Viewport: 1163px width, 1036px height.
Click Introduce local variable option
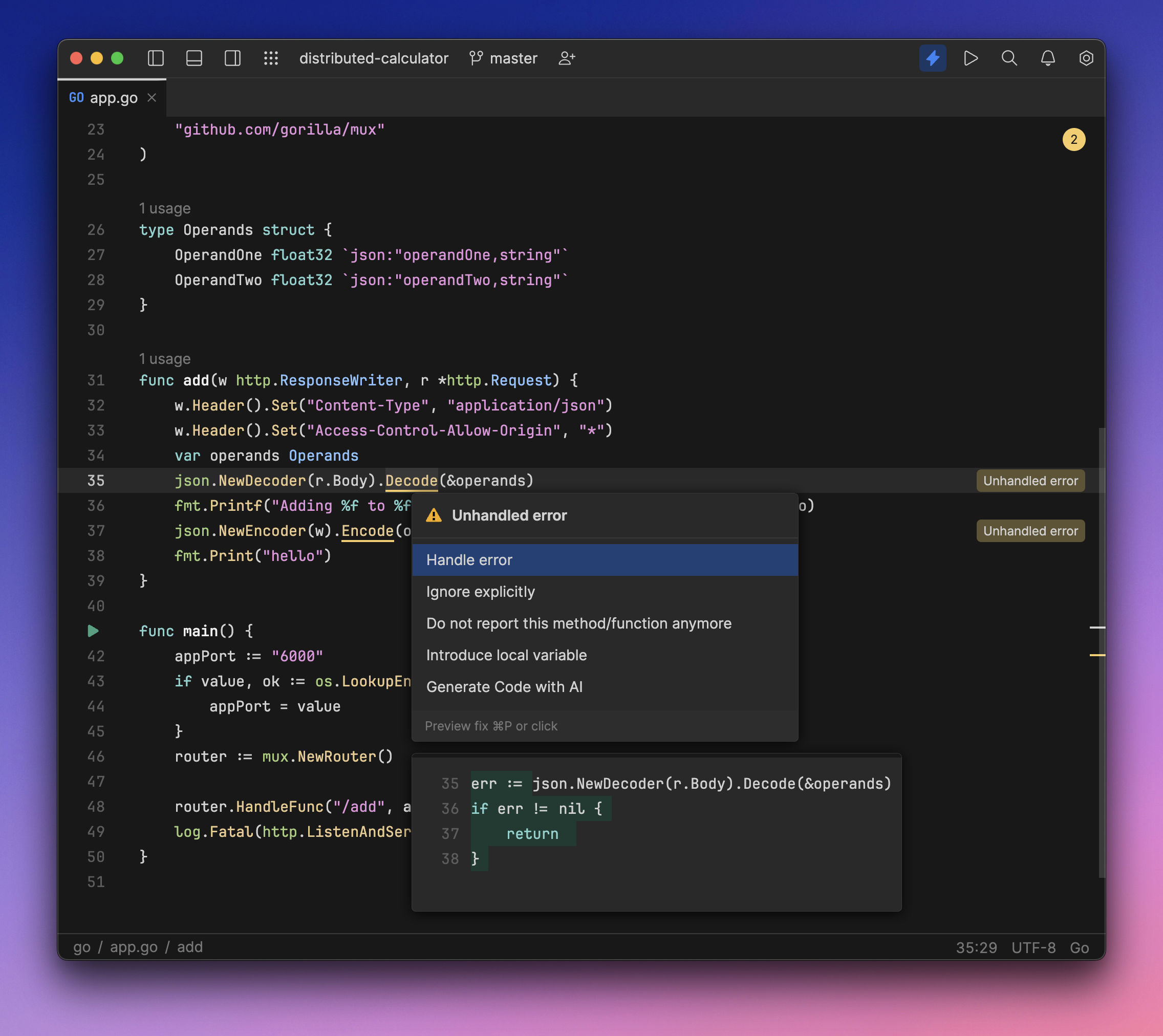click(506, 655)
